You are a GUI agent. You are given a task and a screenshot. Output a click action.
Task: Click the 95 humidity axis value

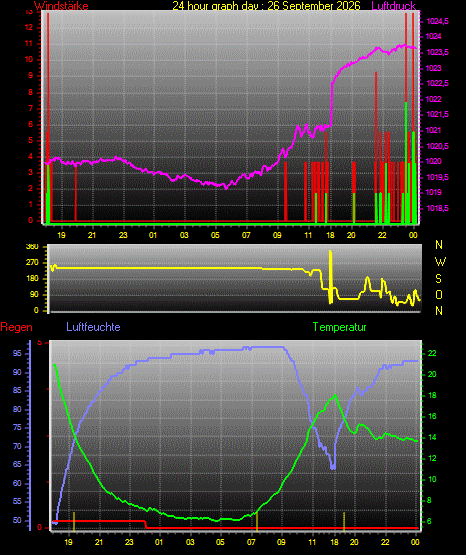tap(17, 354)
